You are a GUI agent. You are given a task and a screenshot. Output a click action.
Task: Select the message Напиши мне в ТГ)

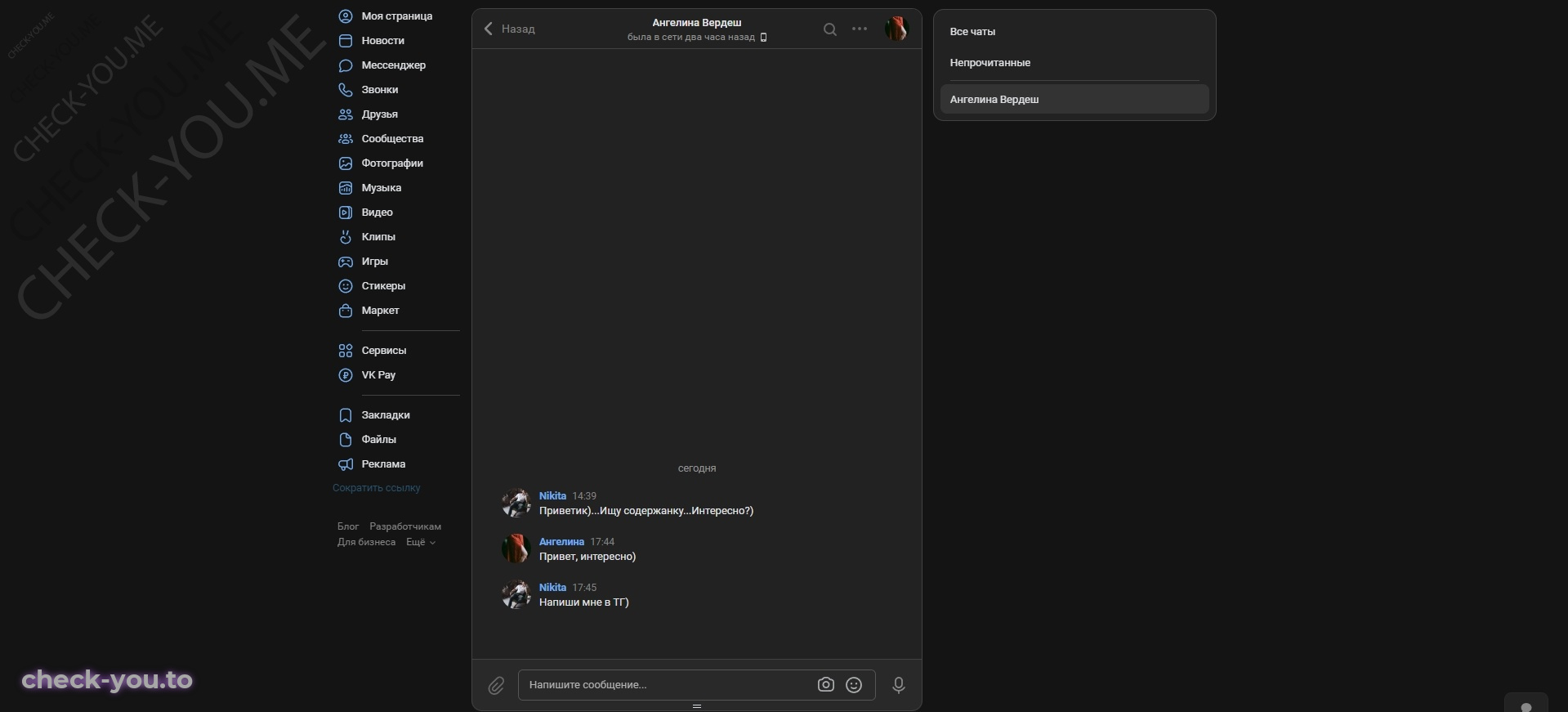[x=584, y=602]
